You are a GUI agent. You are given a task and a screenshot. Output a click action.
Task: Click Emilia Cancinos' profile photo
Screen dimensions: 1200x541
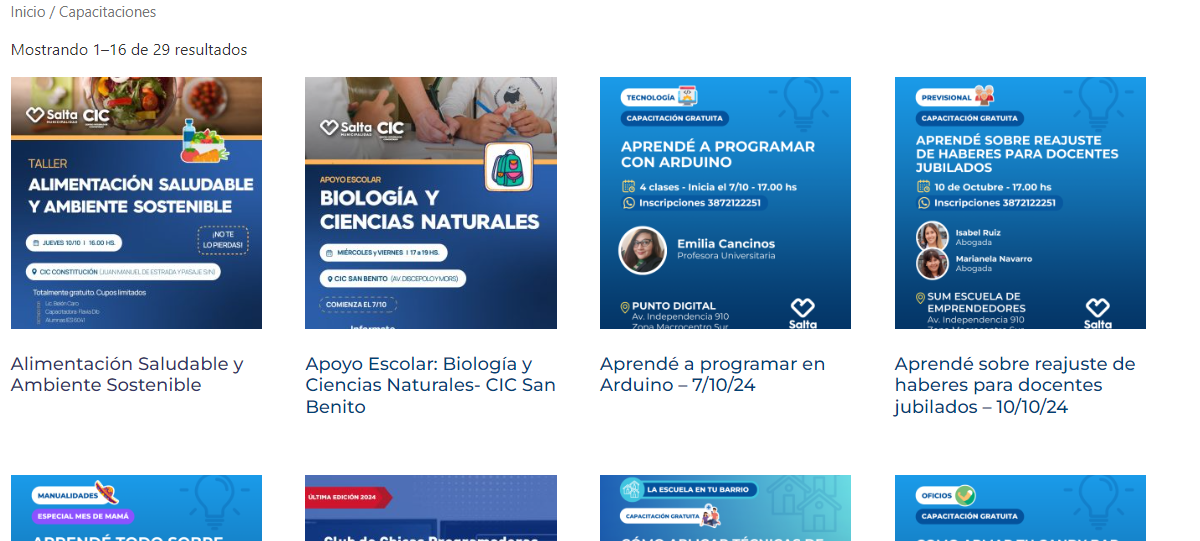(643, 250)
